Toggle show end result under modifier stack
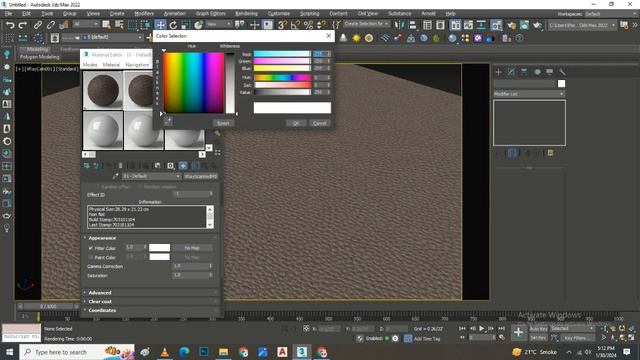Image resolution: width=640 pixels, height=360 pixels. coord(512,153)
